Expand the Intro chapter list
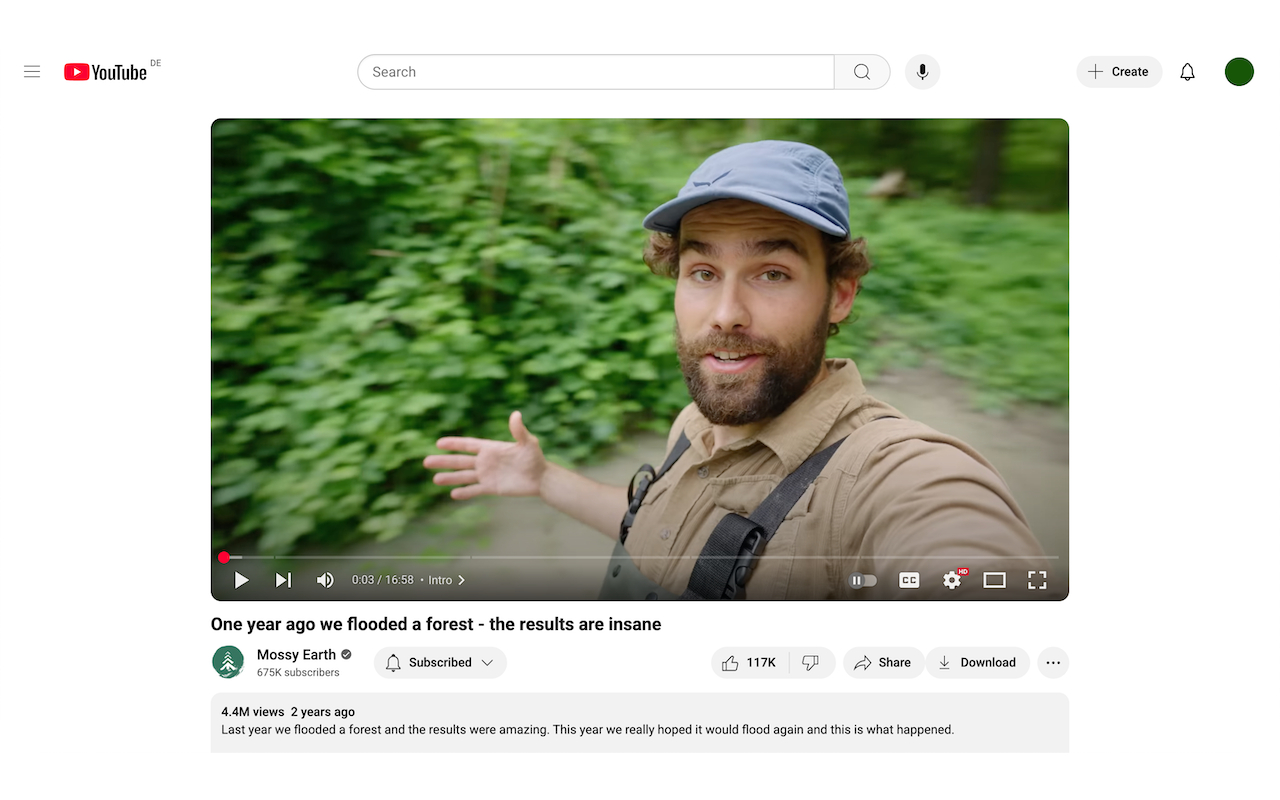1280x800 pixels. [x=447, y=580]
